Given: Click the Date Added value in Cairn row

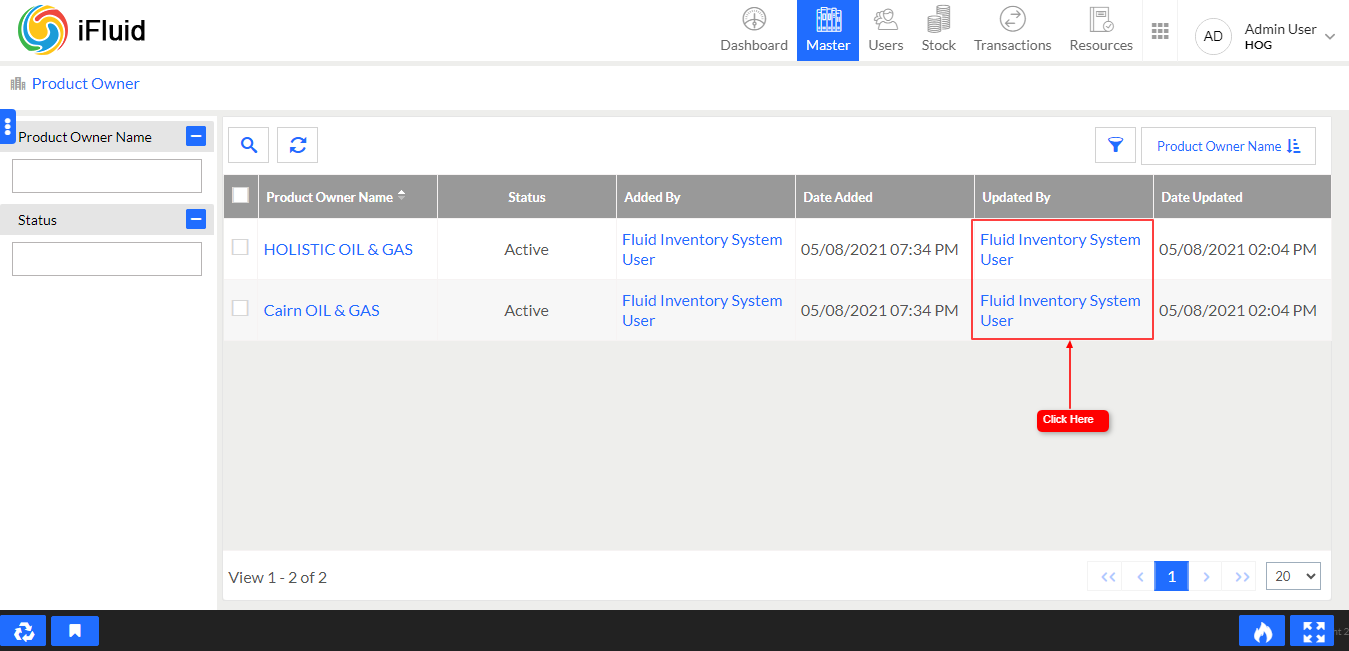Looking at the screenshot, I should coord(880,311).
